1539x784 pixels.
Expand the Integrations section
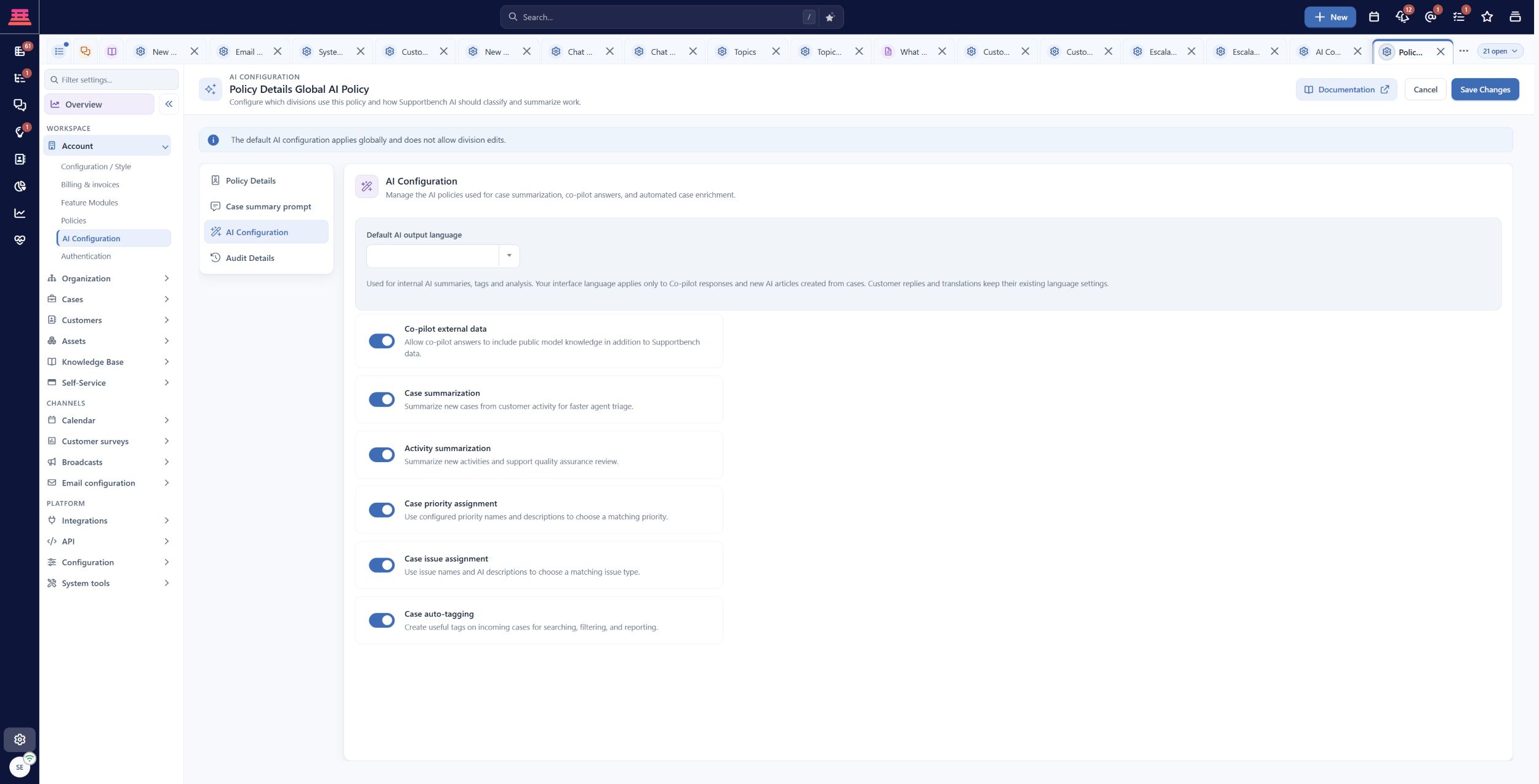point(108,521)
